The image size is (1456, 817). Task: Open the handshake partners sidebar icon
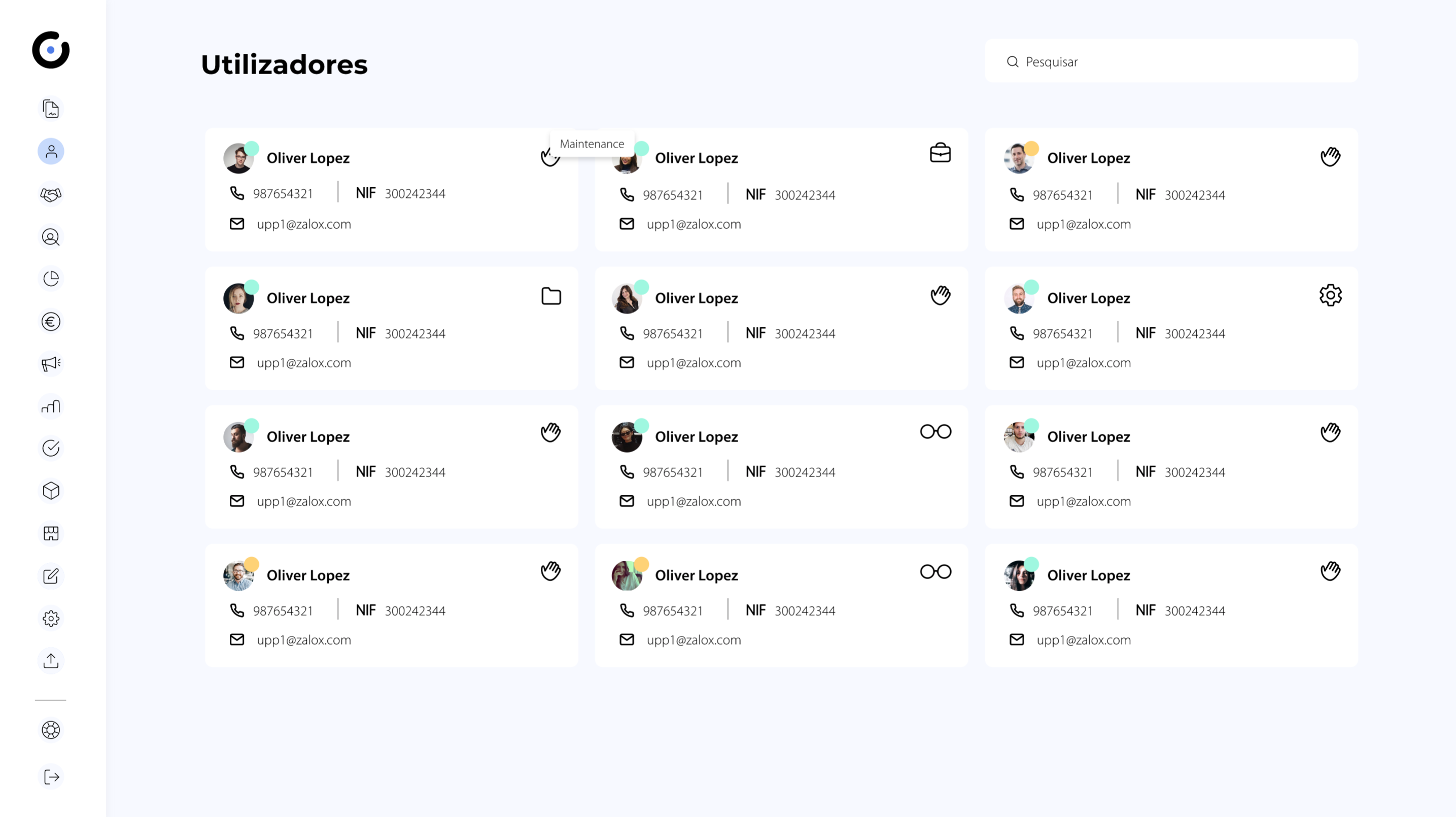(x=51, y=194)
